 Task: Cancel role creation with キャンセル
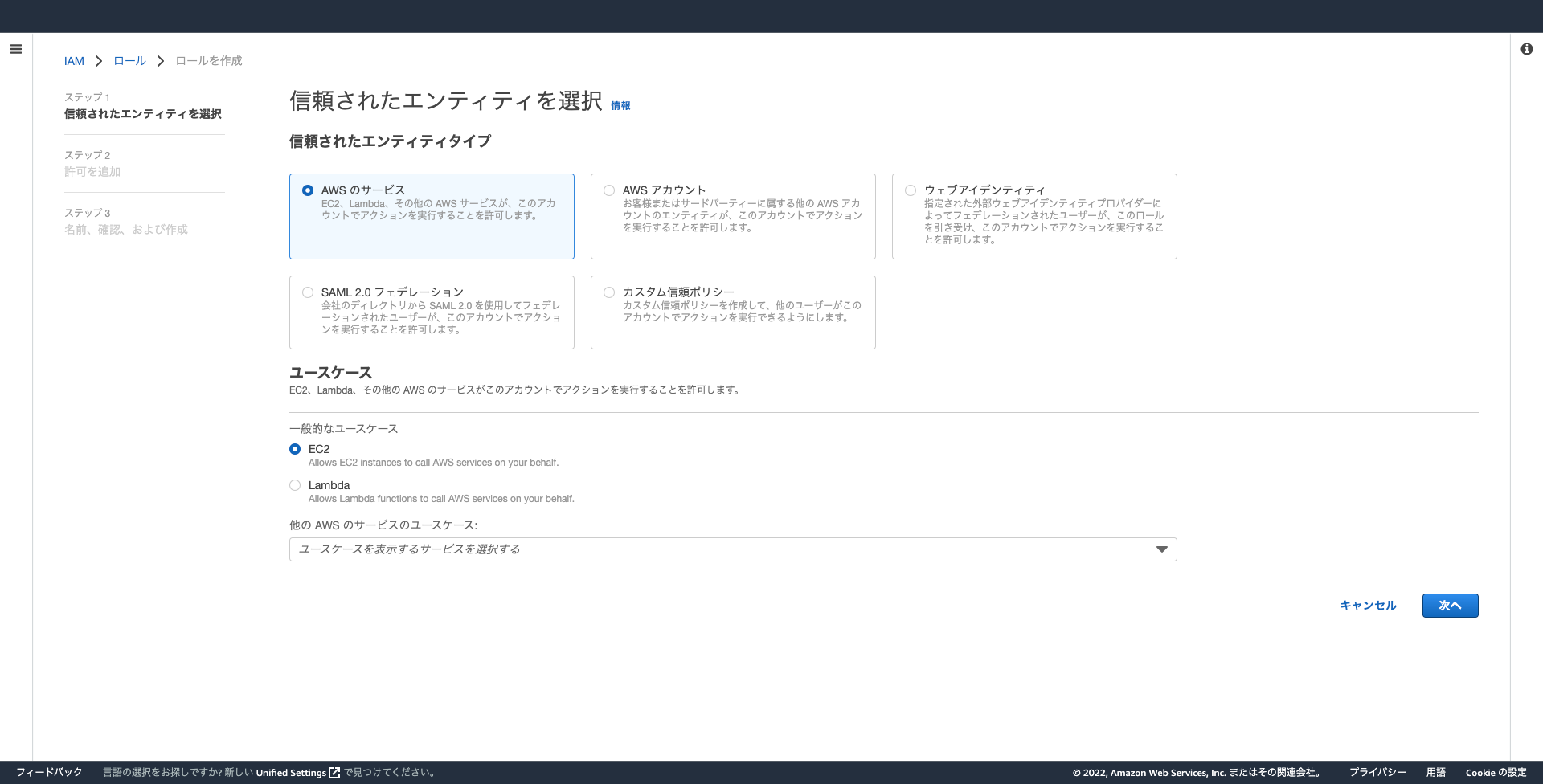tap(1368, 606)
